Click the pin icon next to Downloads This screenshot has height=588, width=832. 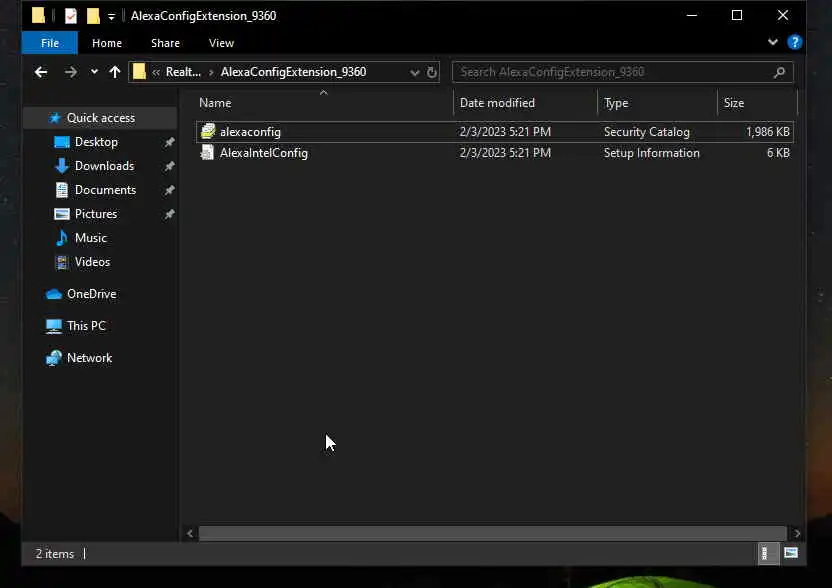tap(169, 166)
